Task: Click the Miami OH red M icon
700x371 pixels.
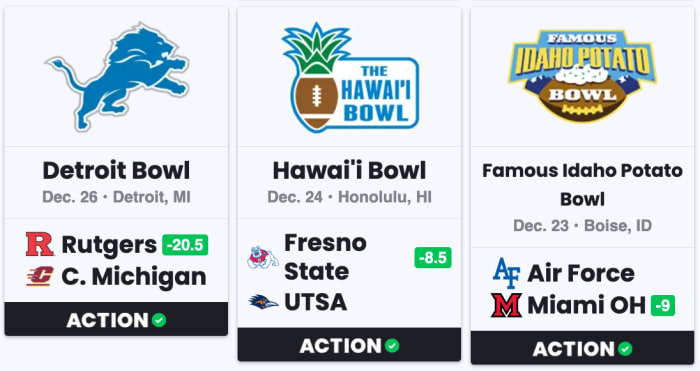Action: 506,305
